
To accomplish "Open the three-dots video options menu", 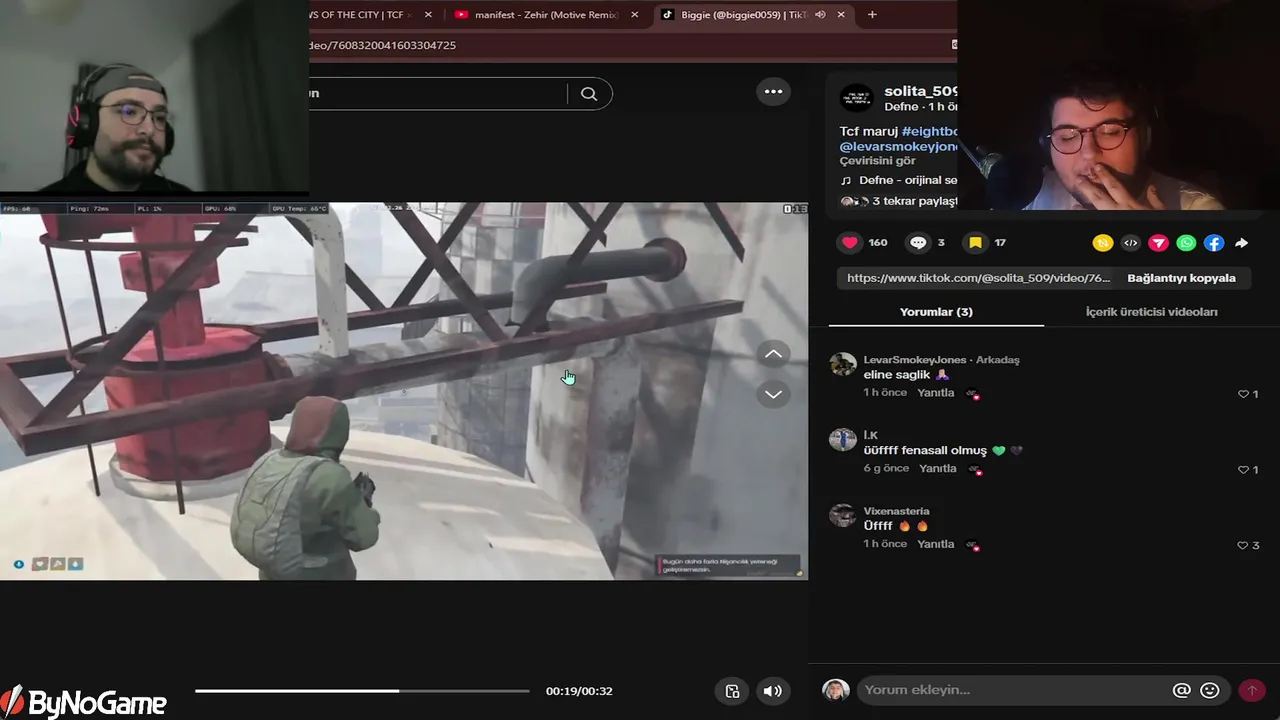I will coord(773,91).
